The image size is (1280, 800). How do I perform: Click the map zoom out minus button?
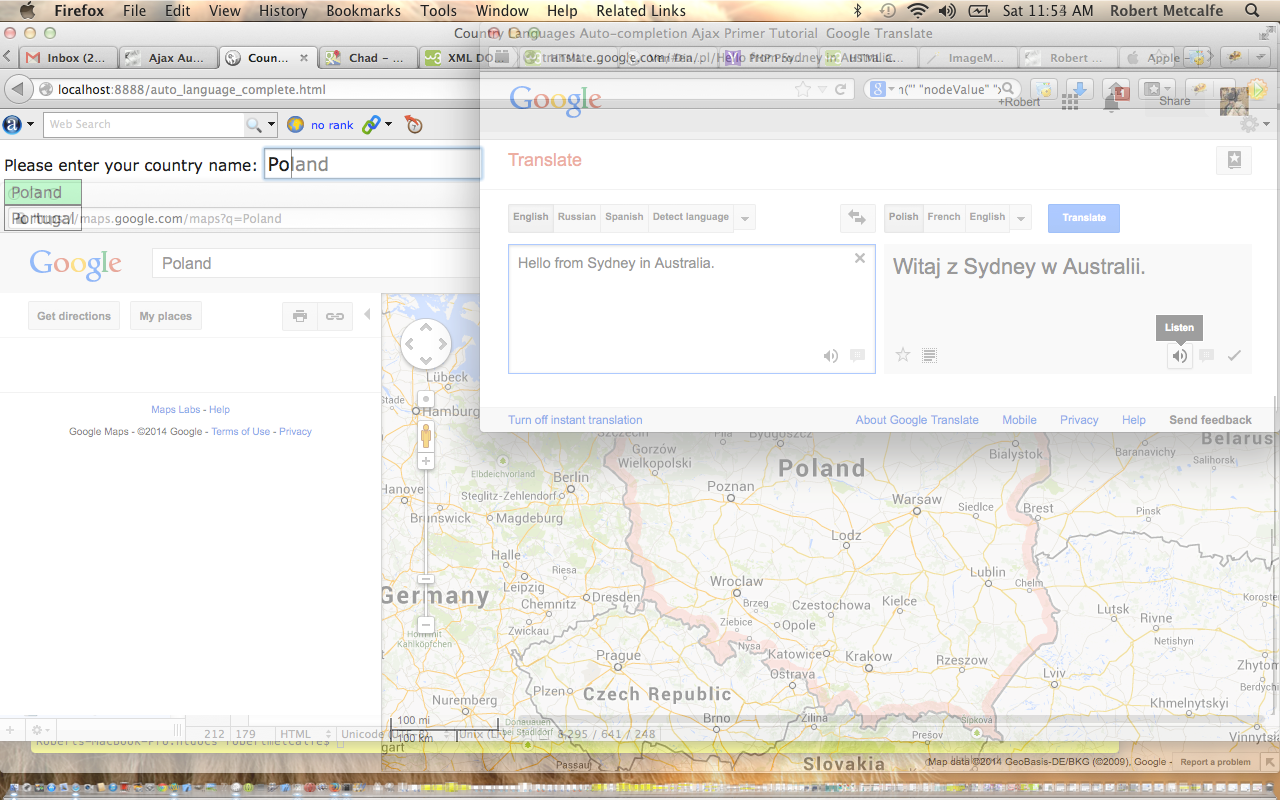[x=426, y=625]
